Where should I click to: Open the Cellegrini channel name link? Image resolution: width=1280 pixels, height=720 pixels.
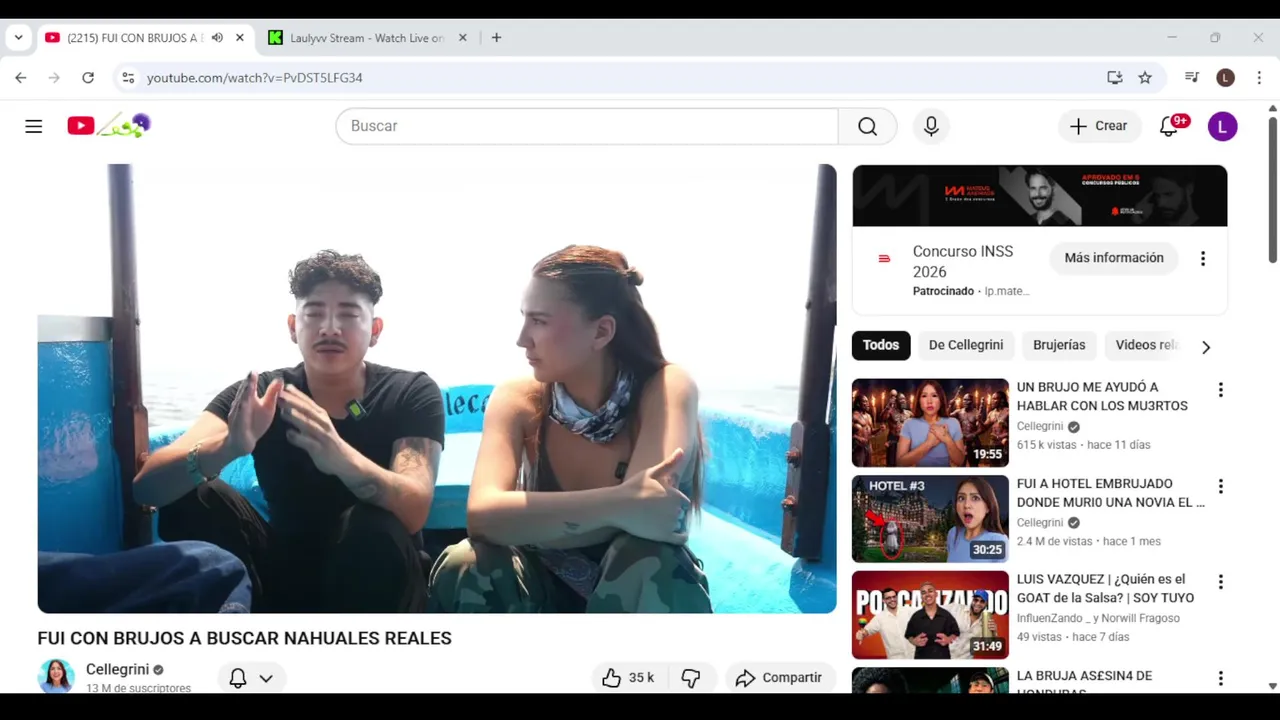tap(117, 669)
